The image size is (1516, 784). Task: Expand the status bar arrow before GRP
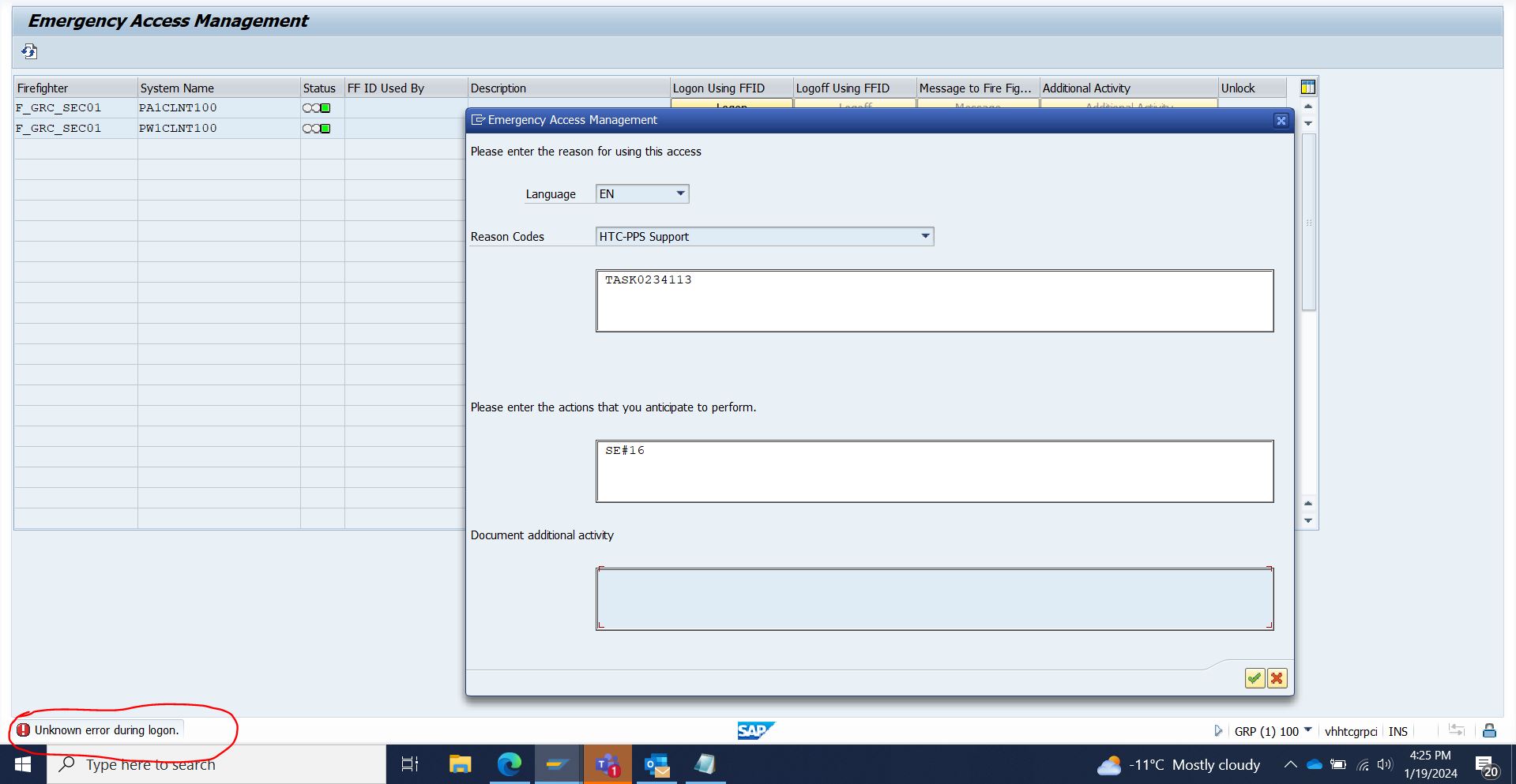click(x=1218, y=731)
